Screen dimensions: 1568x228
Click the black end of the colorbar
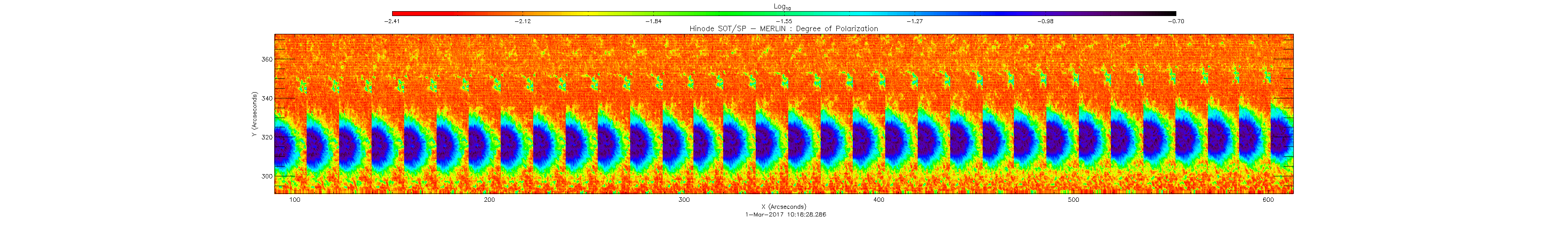pos(1172,13)
